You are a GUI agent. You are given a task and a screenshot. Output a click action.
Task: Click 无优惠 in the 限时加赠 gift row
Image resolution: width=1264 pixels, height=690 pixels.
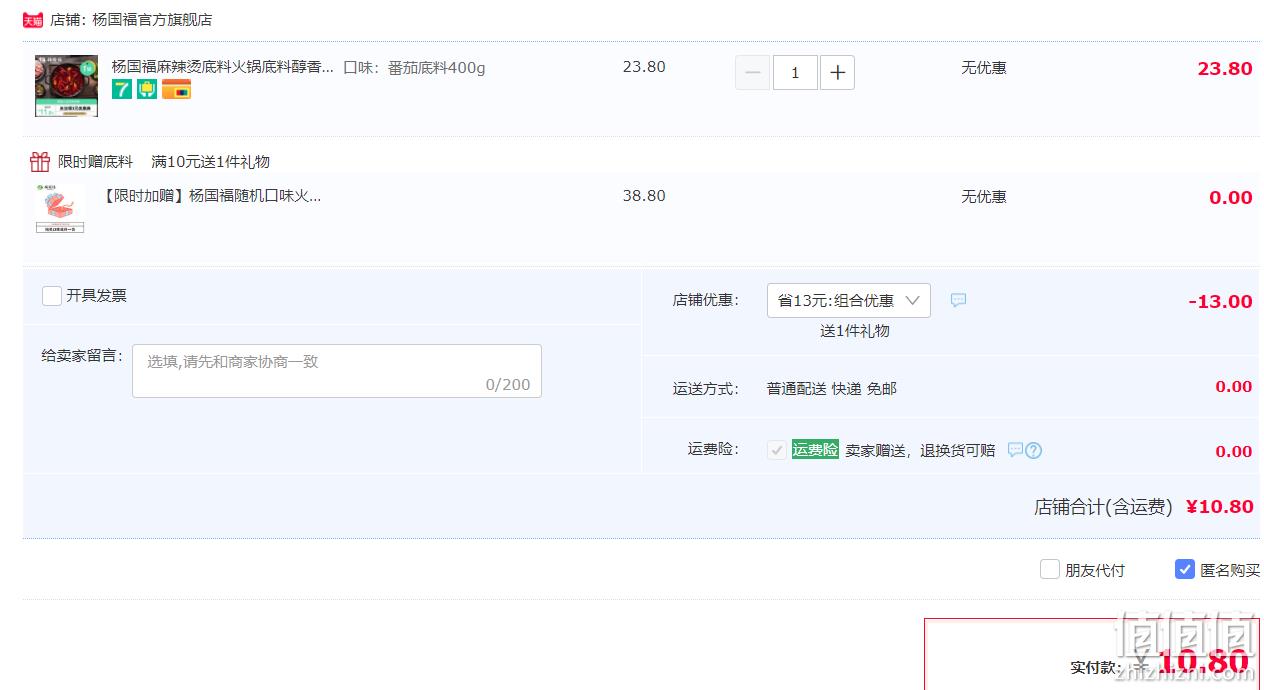(x=984, y=196)
